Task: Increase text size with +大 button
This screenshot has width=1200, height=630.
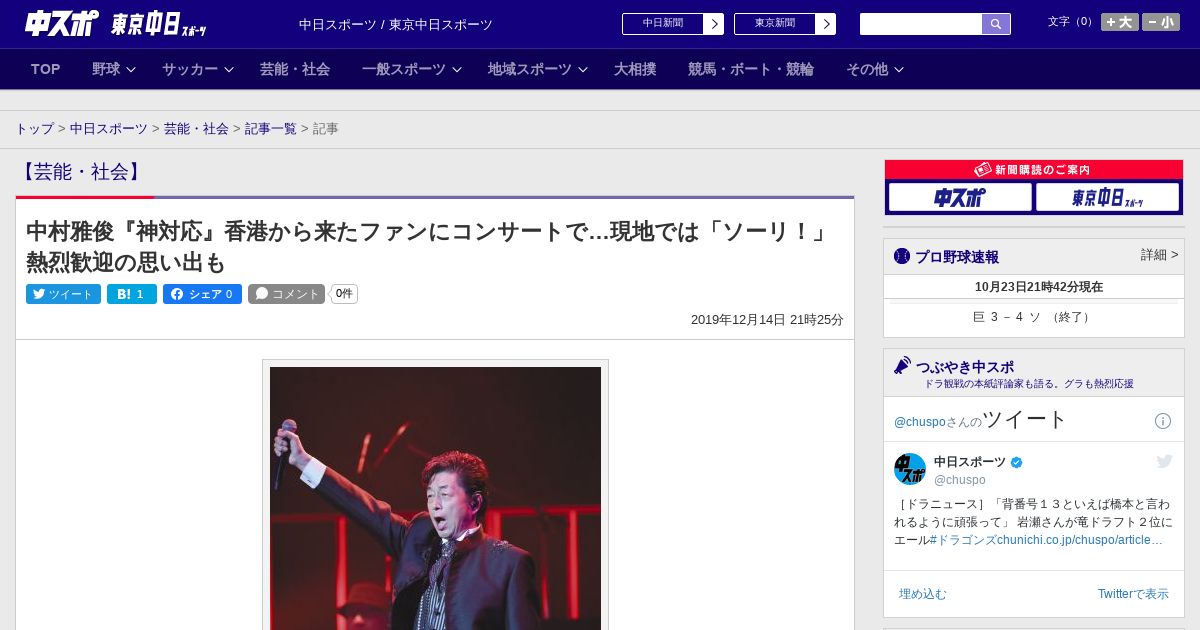Action: [1119, 22]
